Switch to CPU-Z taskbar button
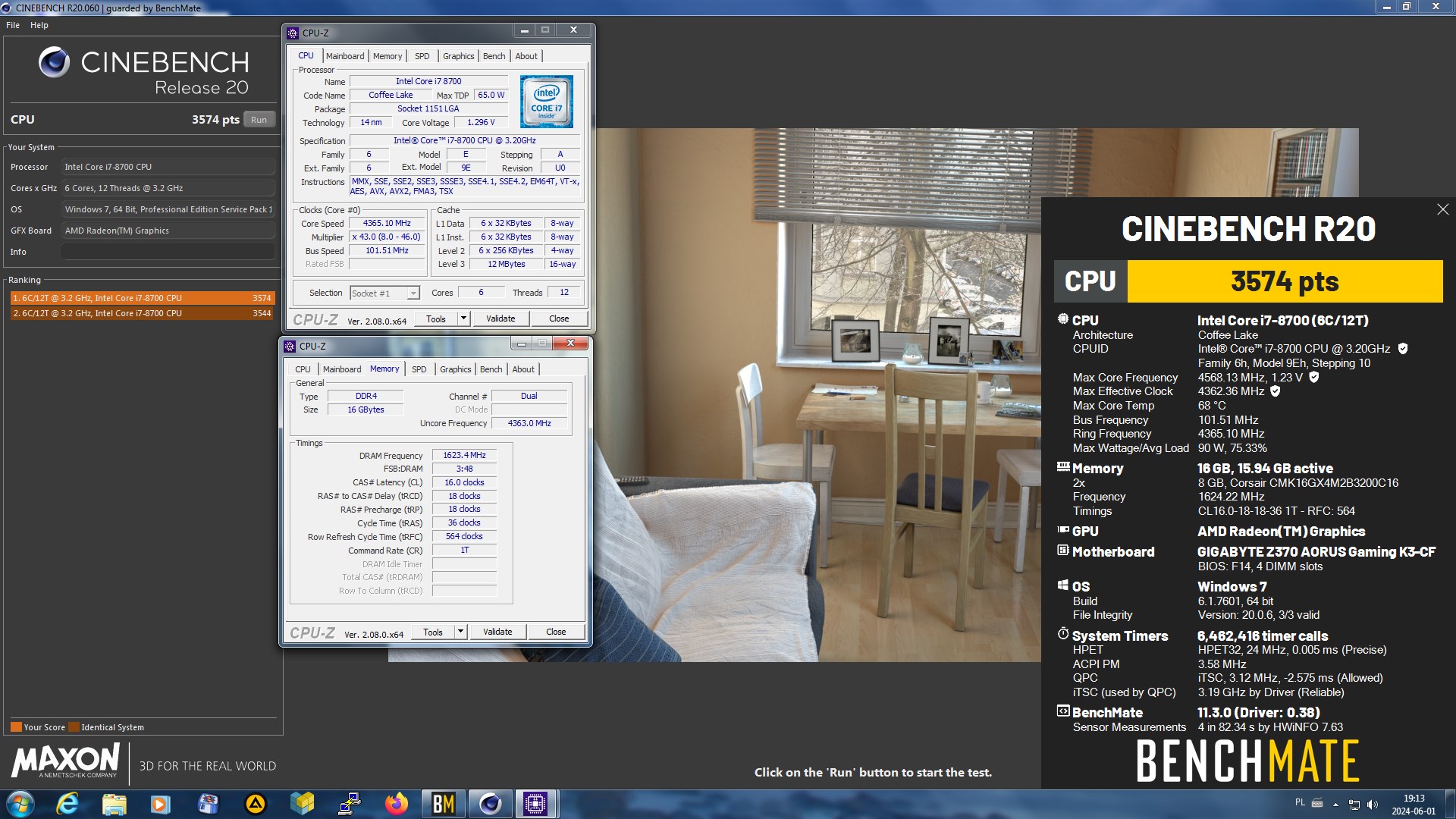Viewport: 1456px width, 819px height. [x=536, y=804]
